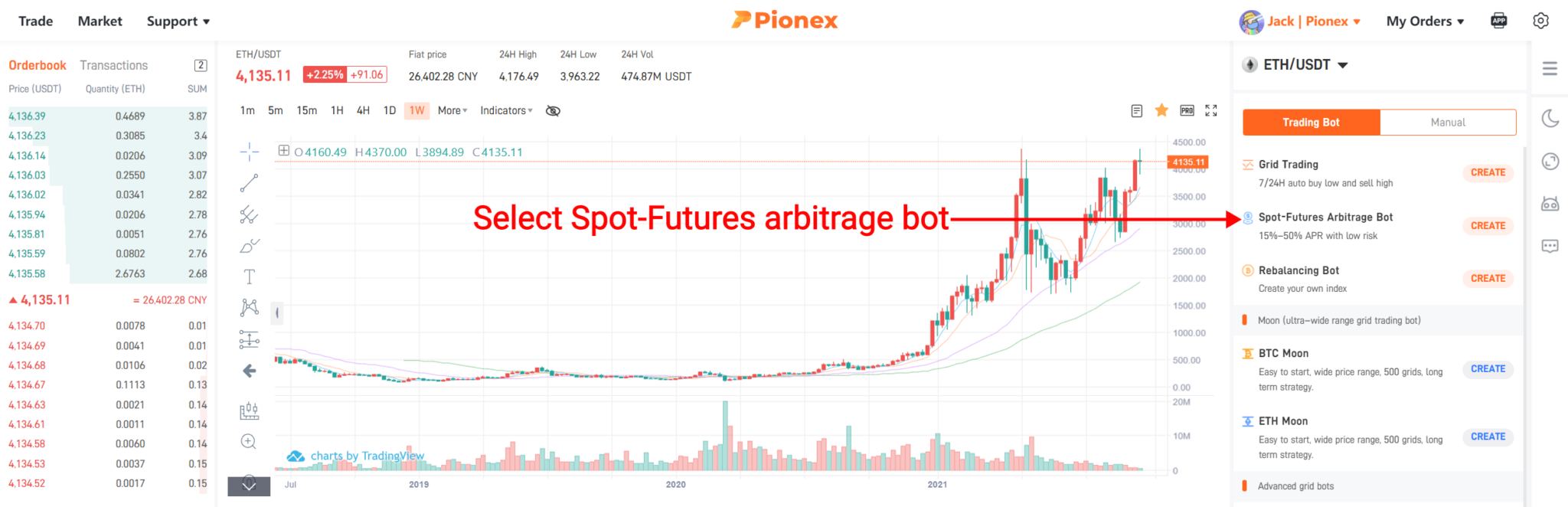1568x507 pixels.
Task: Toggle chart drawings visibility with eye icon
Action: coord(553,110)
